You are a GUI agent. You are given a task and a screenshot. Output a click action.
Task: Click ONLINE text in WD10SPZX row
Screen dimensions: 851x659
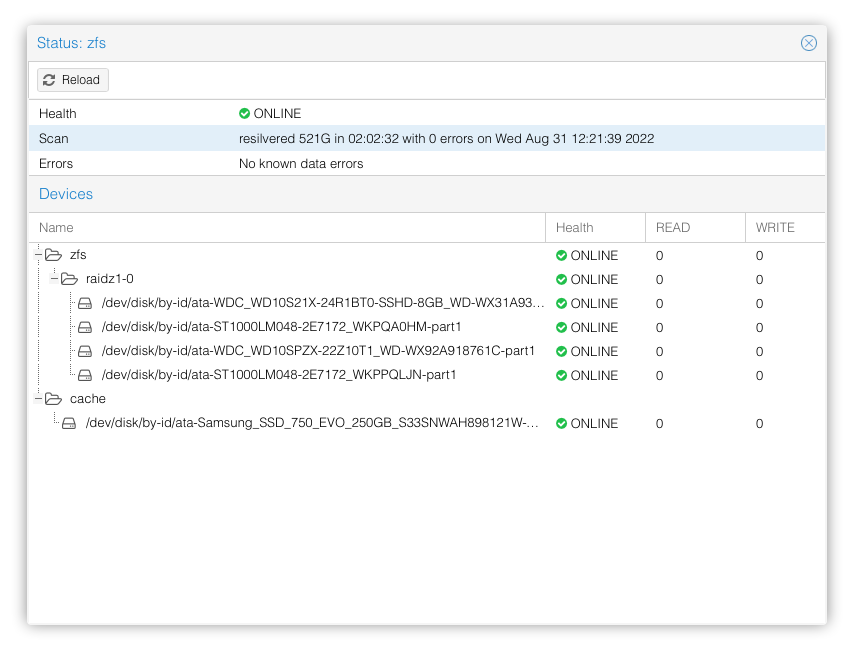[x=594, y=351]
